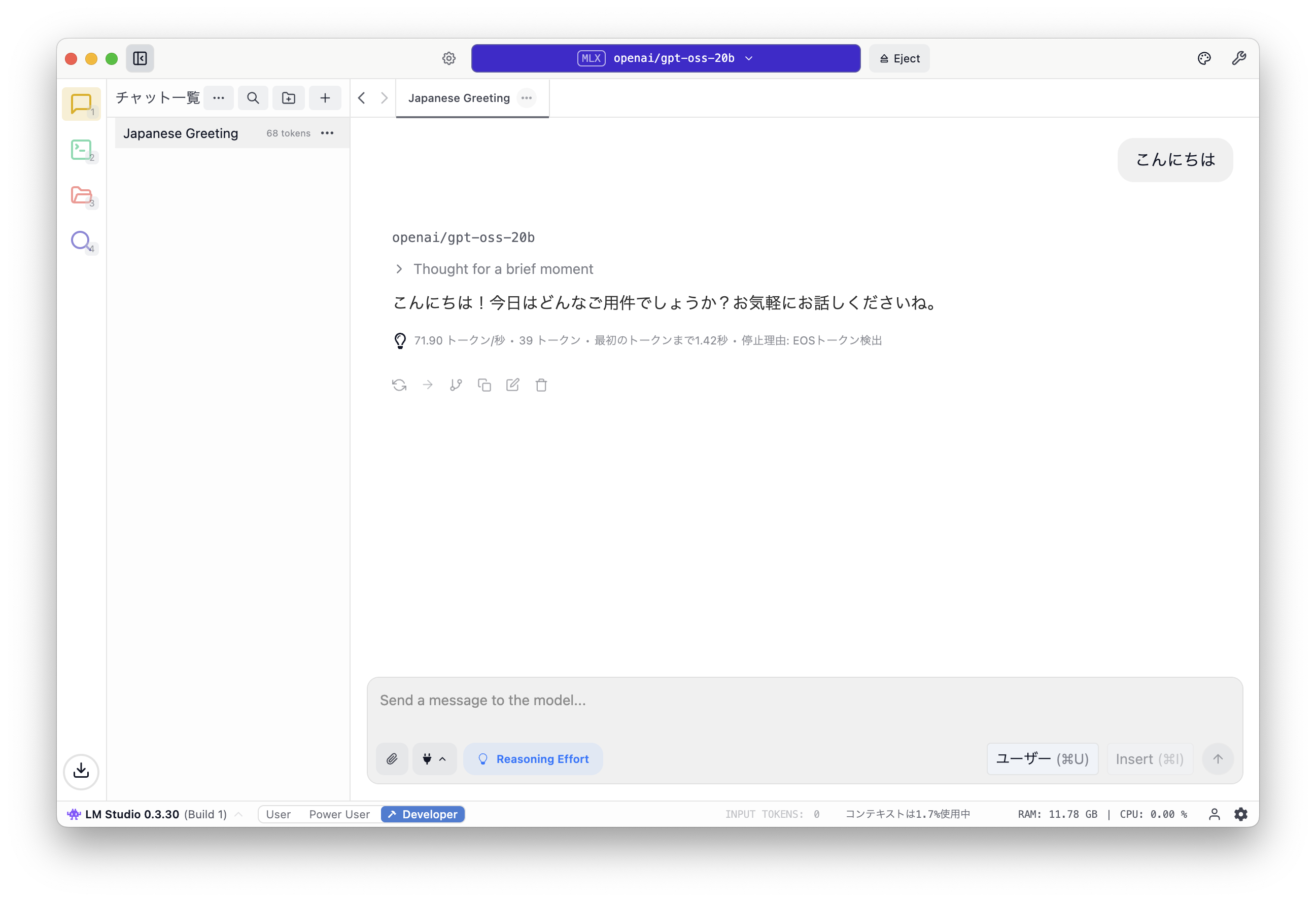Collapse the chat list sidebar panel
The width and height of the screenshot is (1316, 902).
tap(140, 58)
